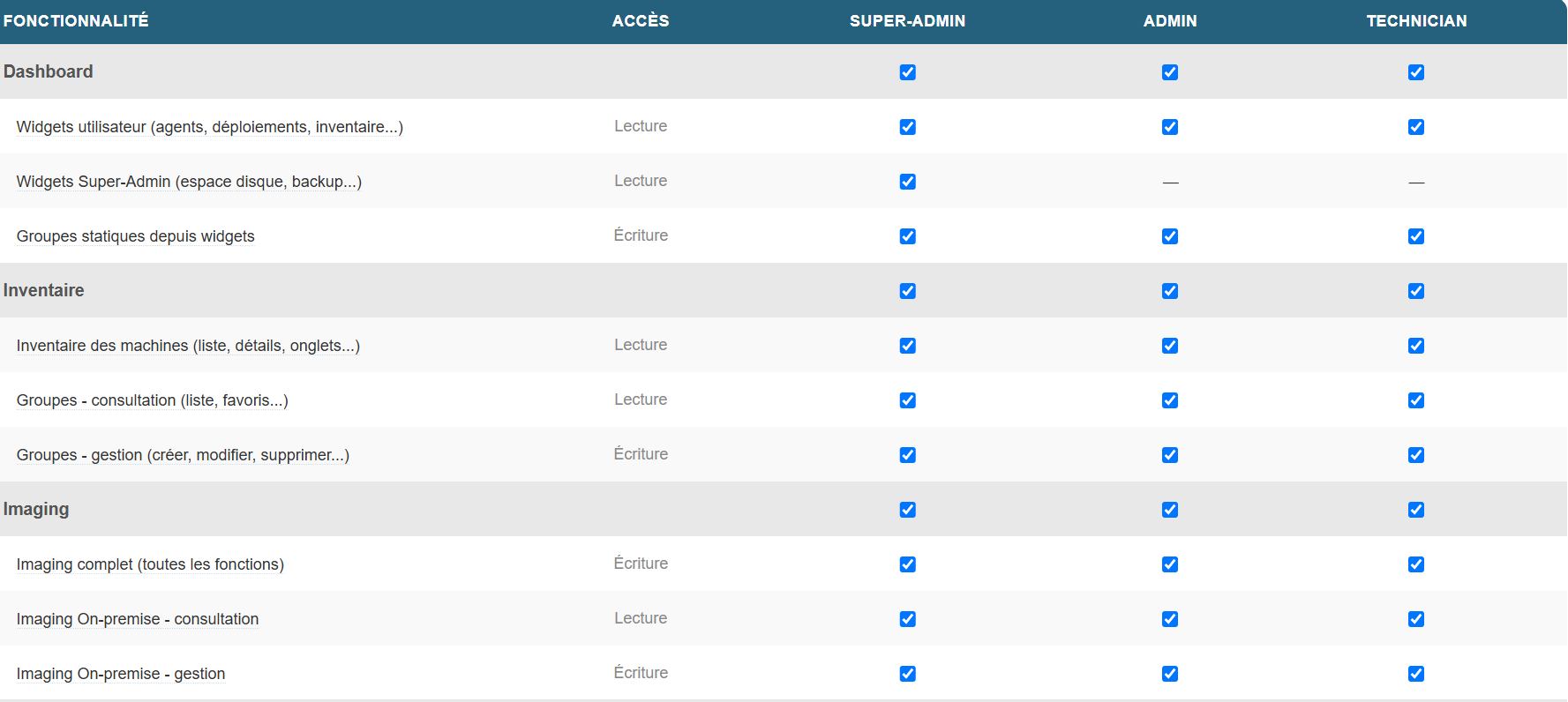Click Groupes - consultation feature label
The width and height of the screenshot is (1568, 702).
pos(152,400)
